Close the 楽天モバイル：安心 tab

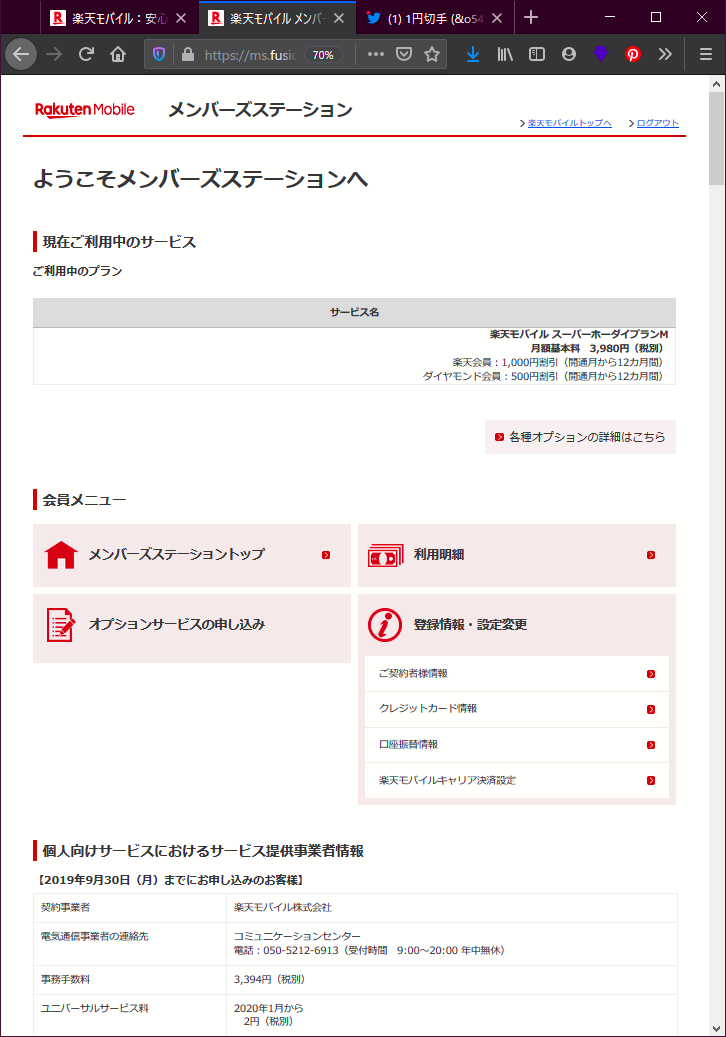181,19
